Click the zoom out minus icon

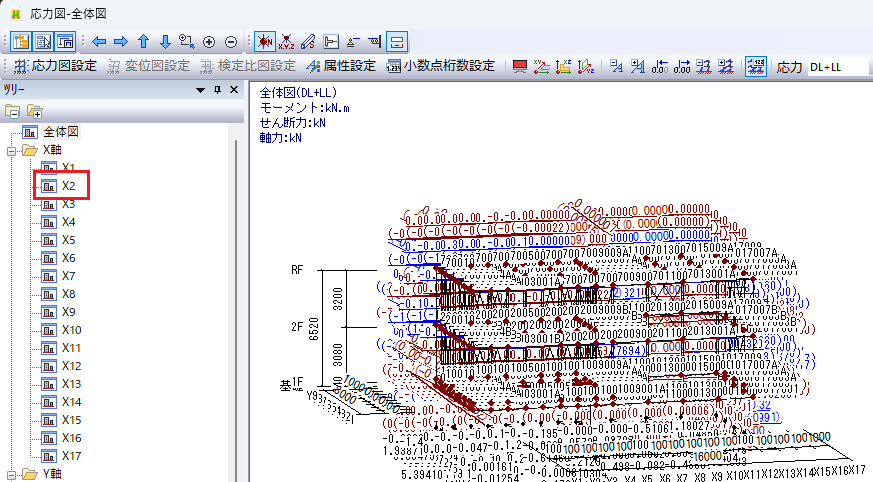pyautogui.click(x=231, y=42)
